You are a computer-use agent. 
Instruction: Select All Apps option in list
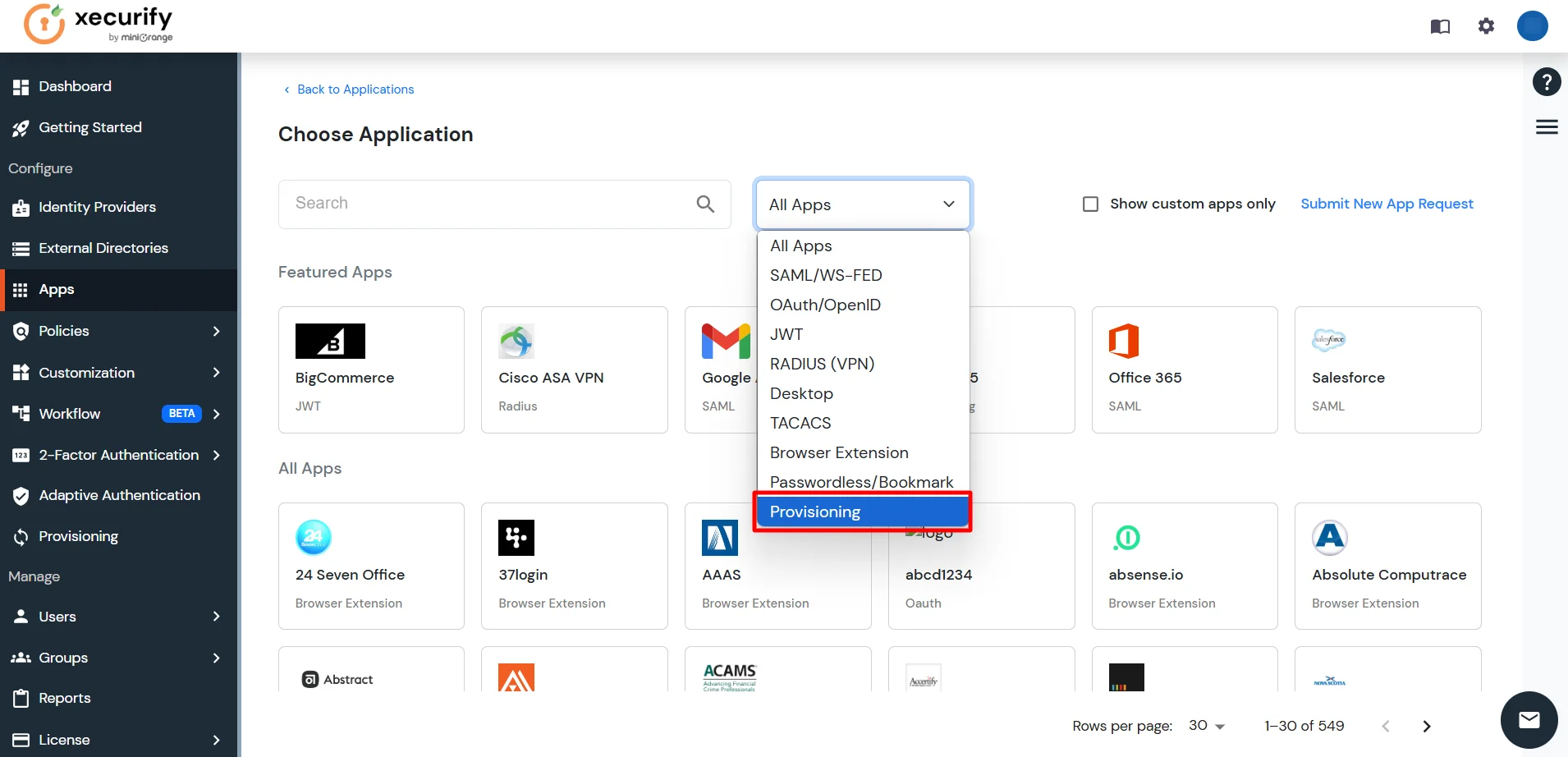pos(863,245)
